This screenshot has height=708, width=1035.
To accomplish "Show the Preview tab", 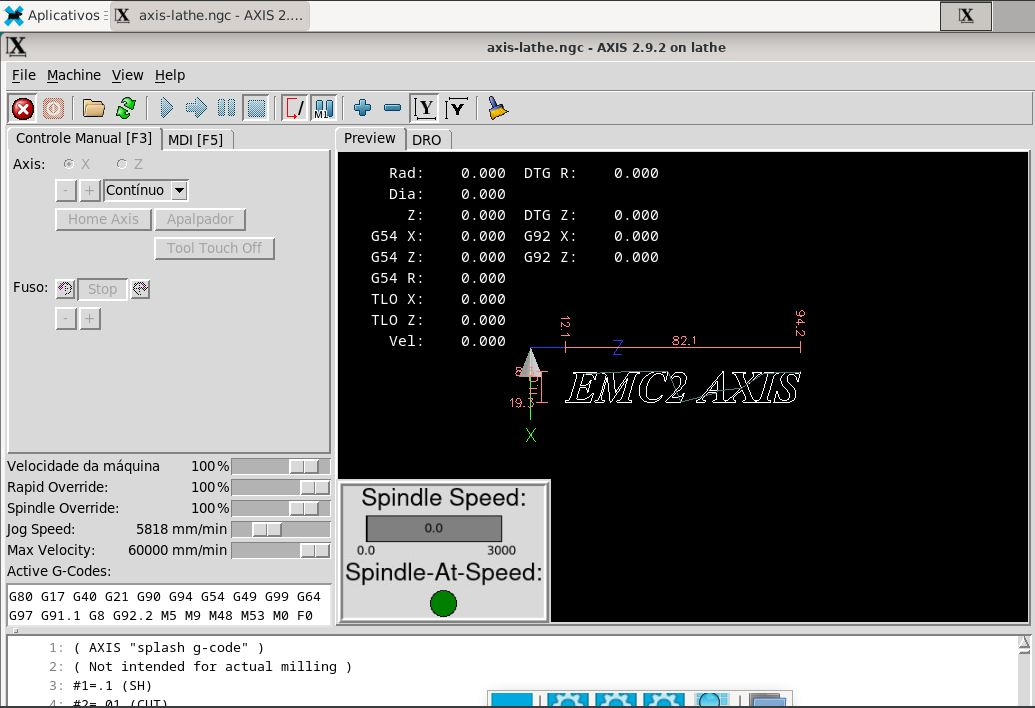I will [x=370, y=139].
